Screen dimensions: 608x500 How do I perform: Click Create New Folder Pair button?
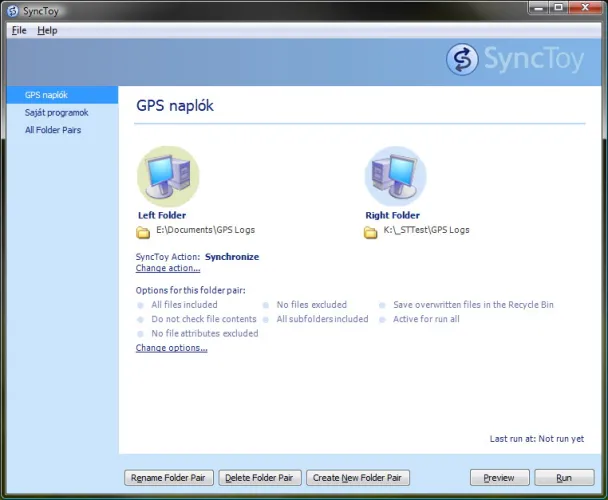(x=358, y=478)
